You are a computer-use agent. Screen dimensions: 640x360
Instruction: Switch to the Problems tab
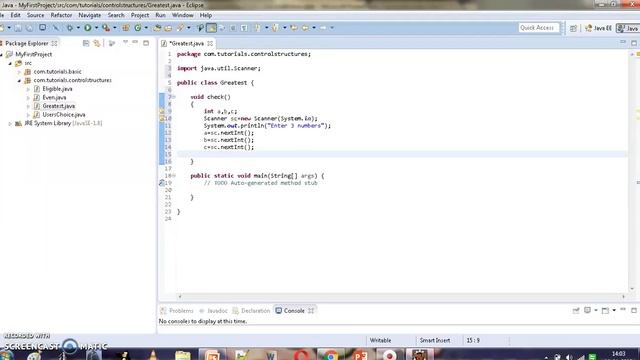click(177, 311)
